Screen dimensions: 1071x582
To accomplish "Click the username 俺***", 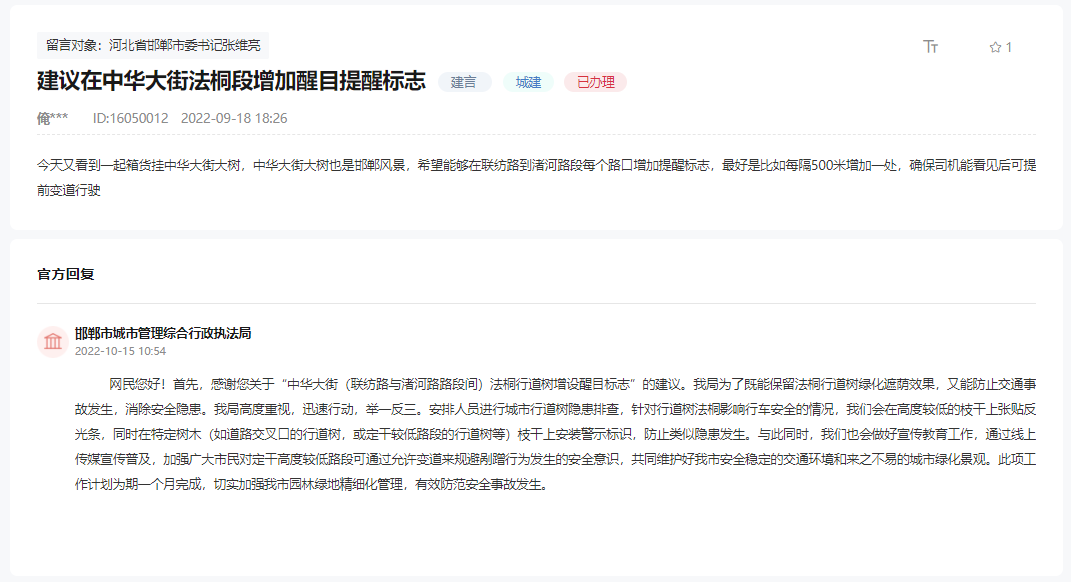I will coord(53,118).
